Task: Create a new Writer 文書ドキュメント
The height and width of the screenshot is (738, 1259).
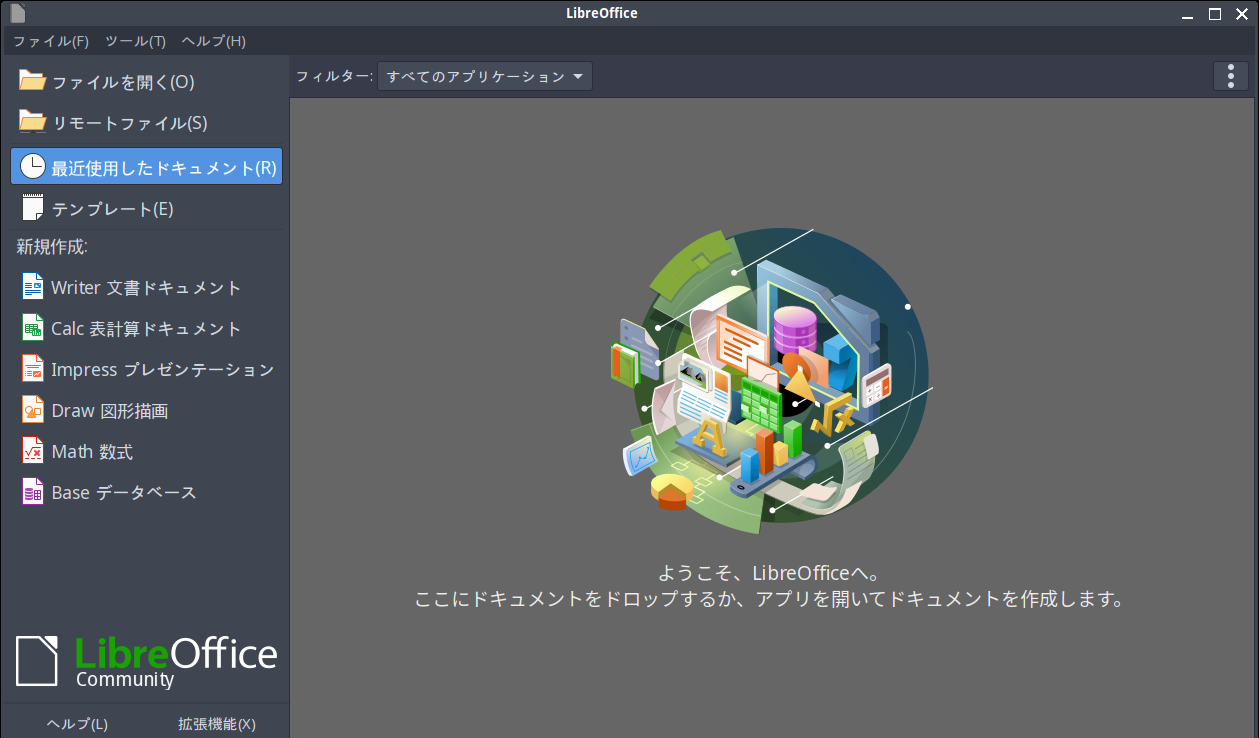Action: [x=146, y=287]
